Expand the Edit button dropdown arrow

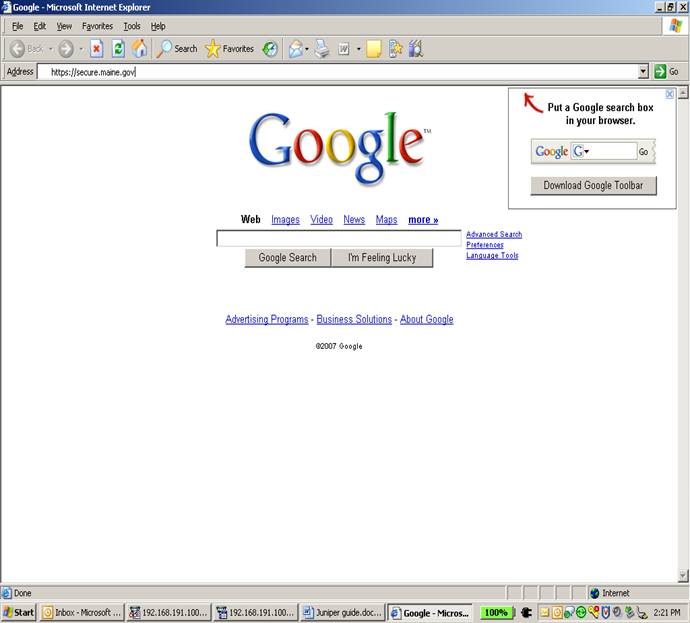[x=359, y=49]
